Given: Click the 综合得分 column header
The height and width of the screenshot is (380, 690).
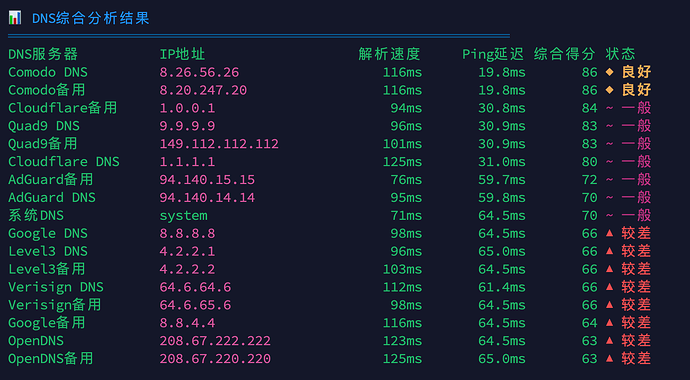Looking at the screenshot, I should [x=565, y=54].
